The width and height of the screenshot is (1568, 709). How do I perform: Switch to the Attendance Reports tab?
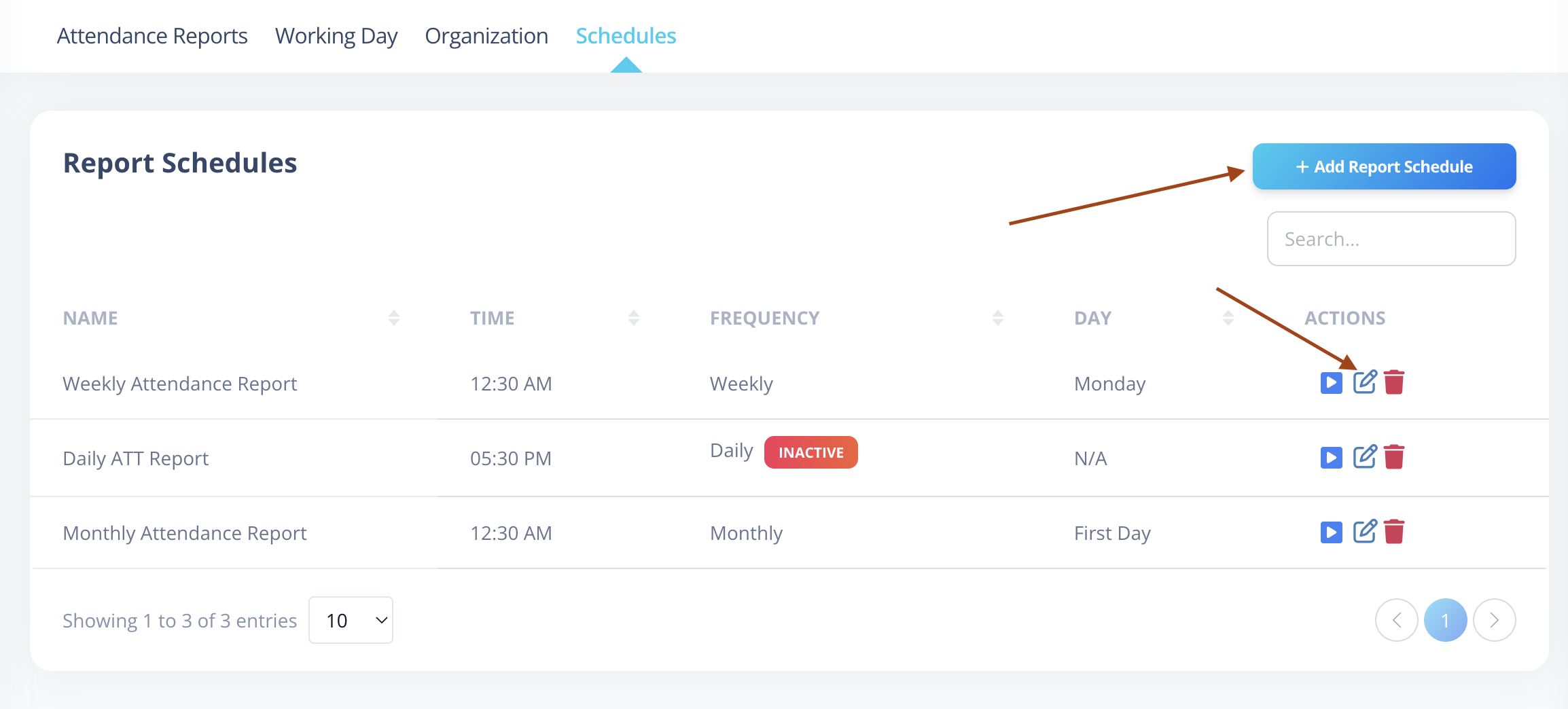pos(152,36)
